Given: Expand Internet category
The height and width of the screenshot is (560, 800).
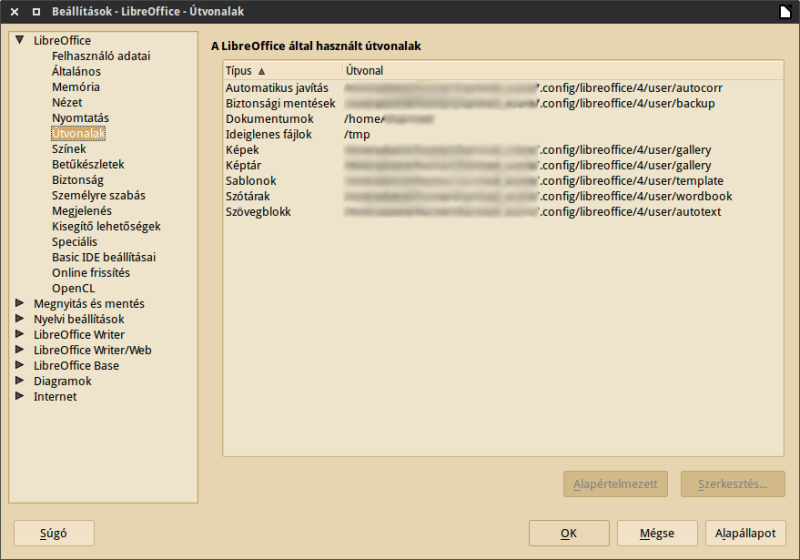Looking at the screenshot, I should [x=20, y=396].
